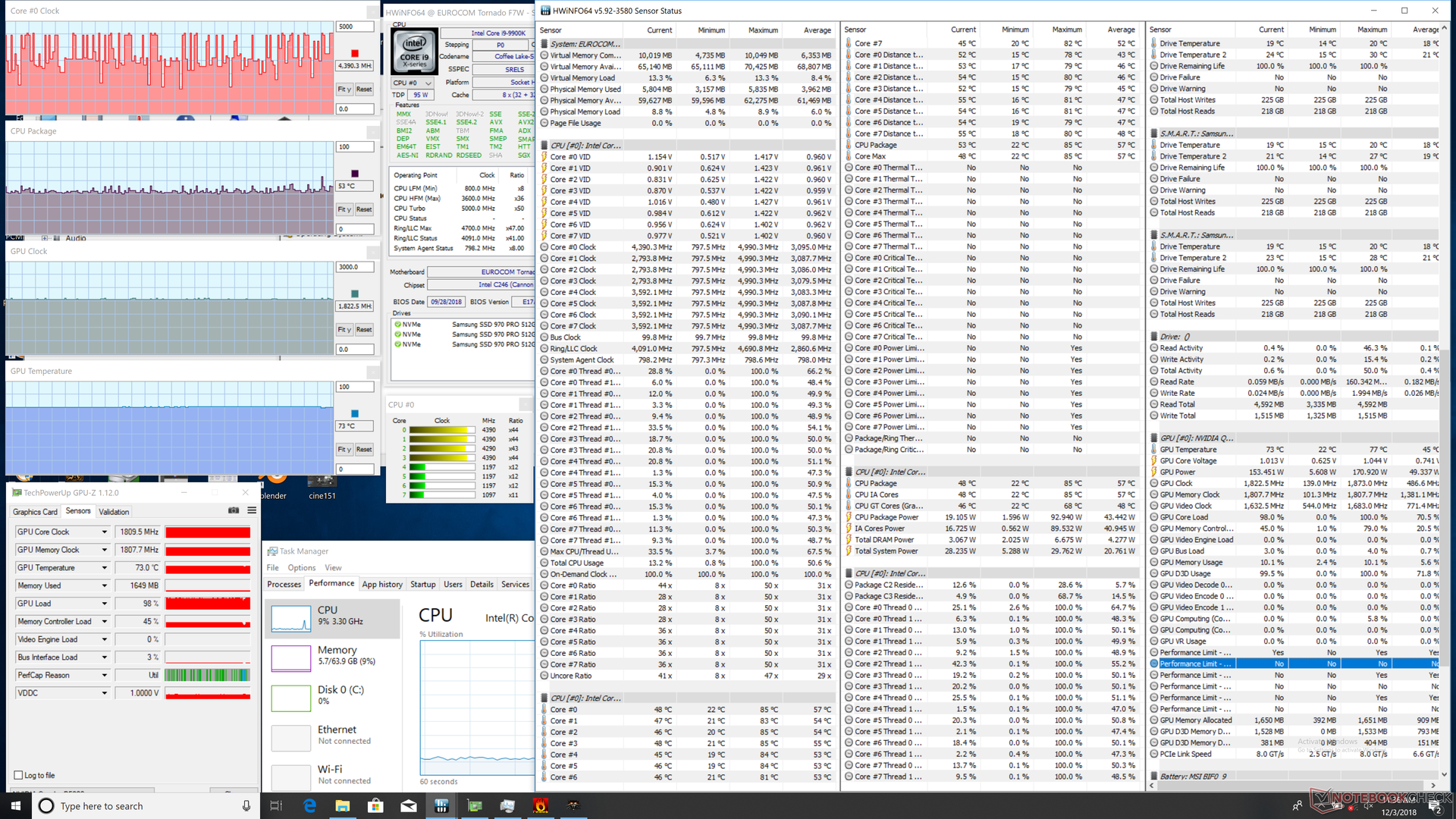This screenshot has width=1456, height=819.
Task: Click Fit y in the GPU Clock graph
Action: pos(344,330)
